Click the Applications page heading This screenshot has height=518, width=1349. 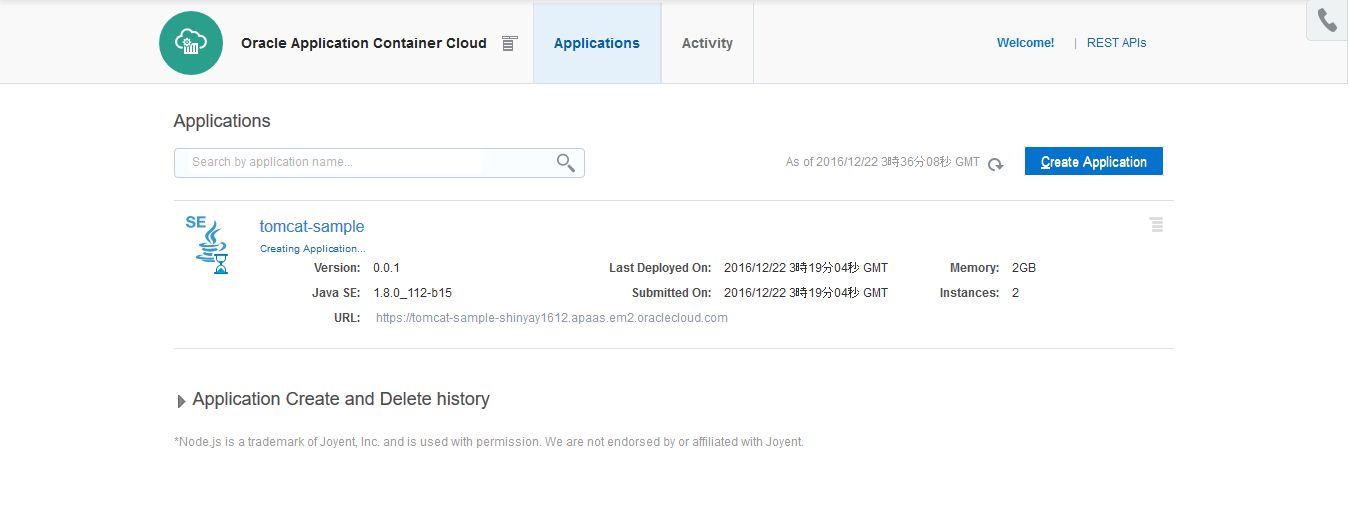[222, 121]
